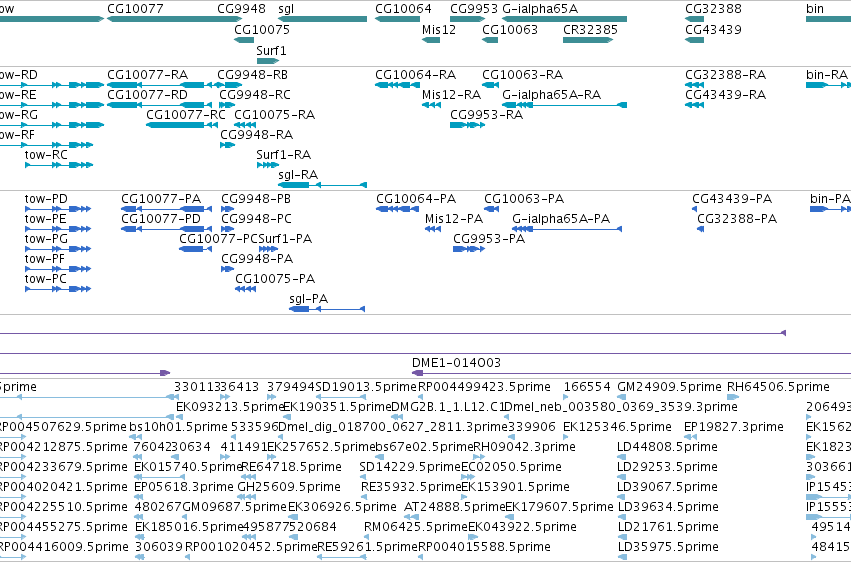Click the LD29253.5prime EST label
The height and width of the screenshot is (562, 851).
667,467
